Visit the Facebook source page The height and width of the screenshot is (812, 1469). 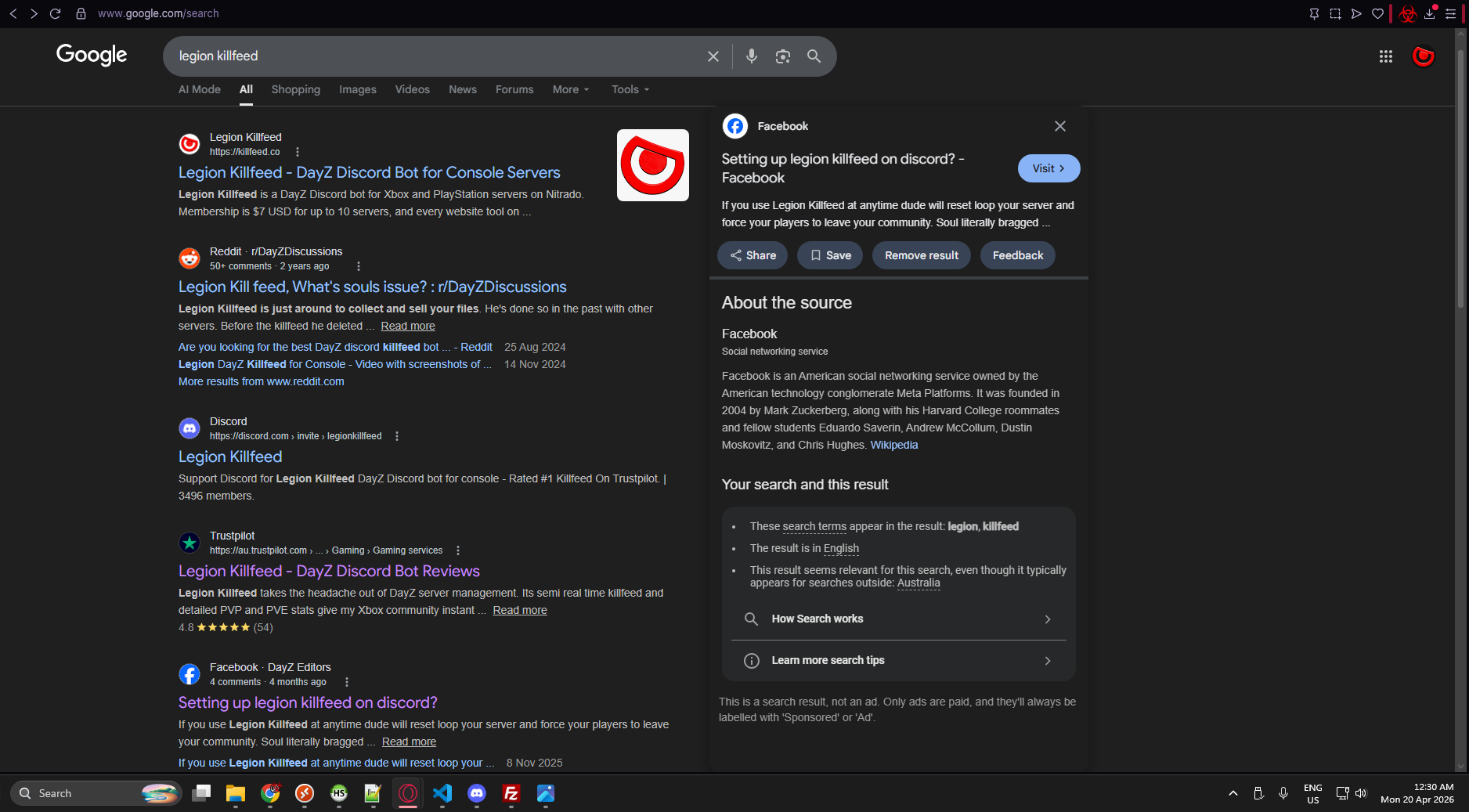click(1049, 168)
